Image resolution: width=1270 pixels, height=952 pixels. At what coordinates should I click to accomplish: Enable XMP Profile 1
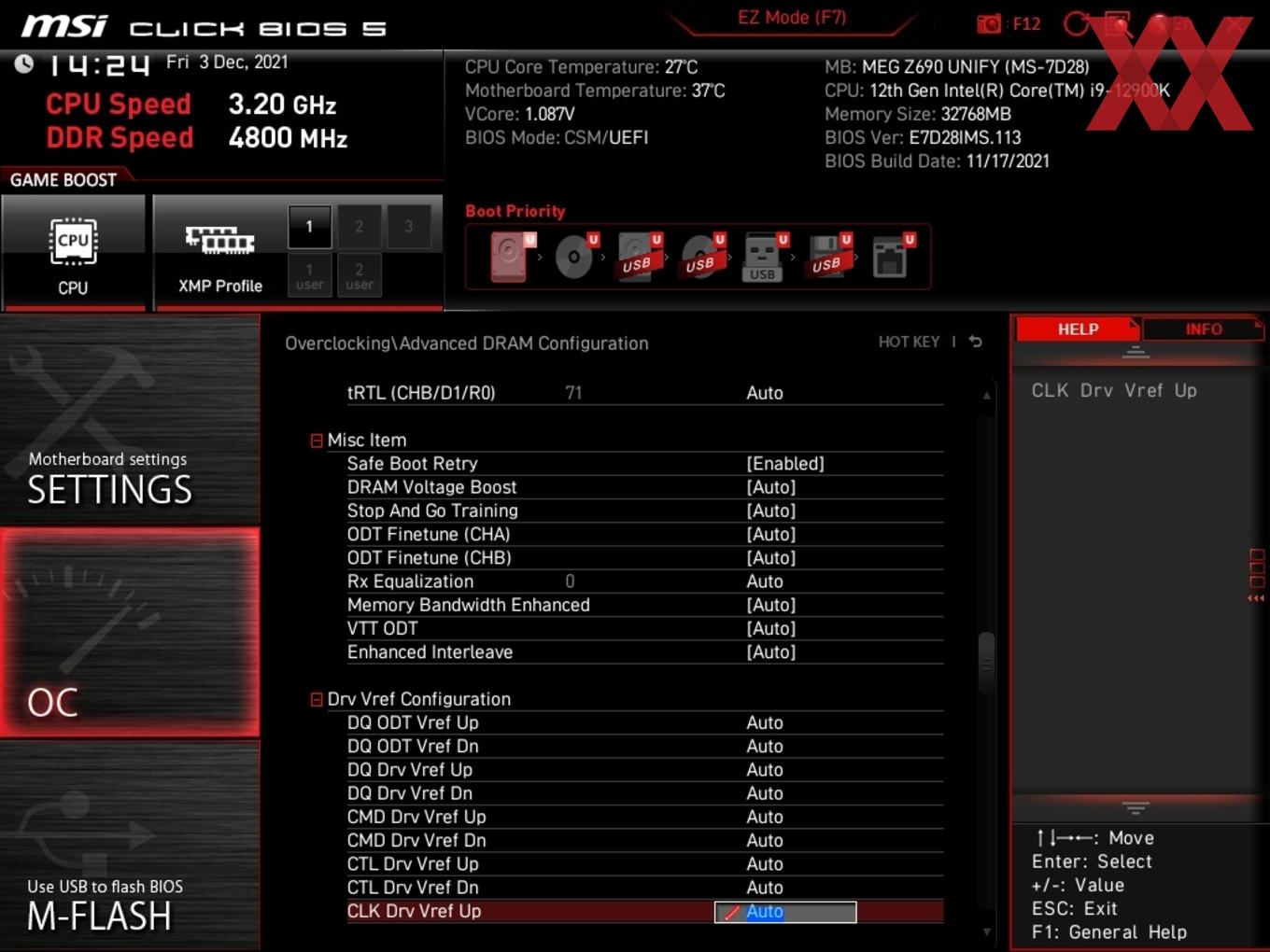309,227
